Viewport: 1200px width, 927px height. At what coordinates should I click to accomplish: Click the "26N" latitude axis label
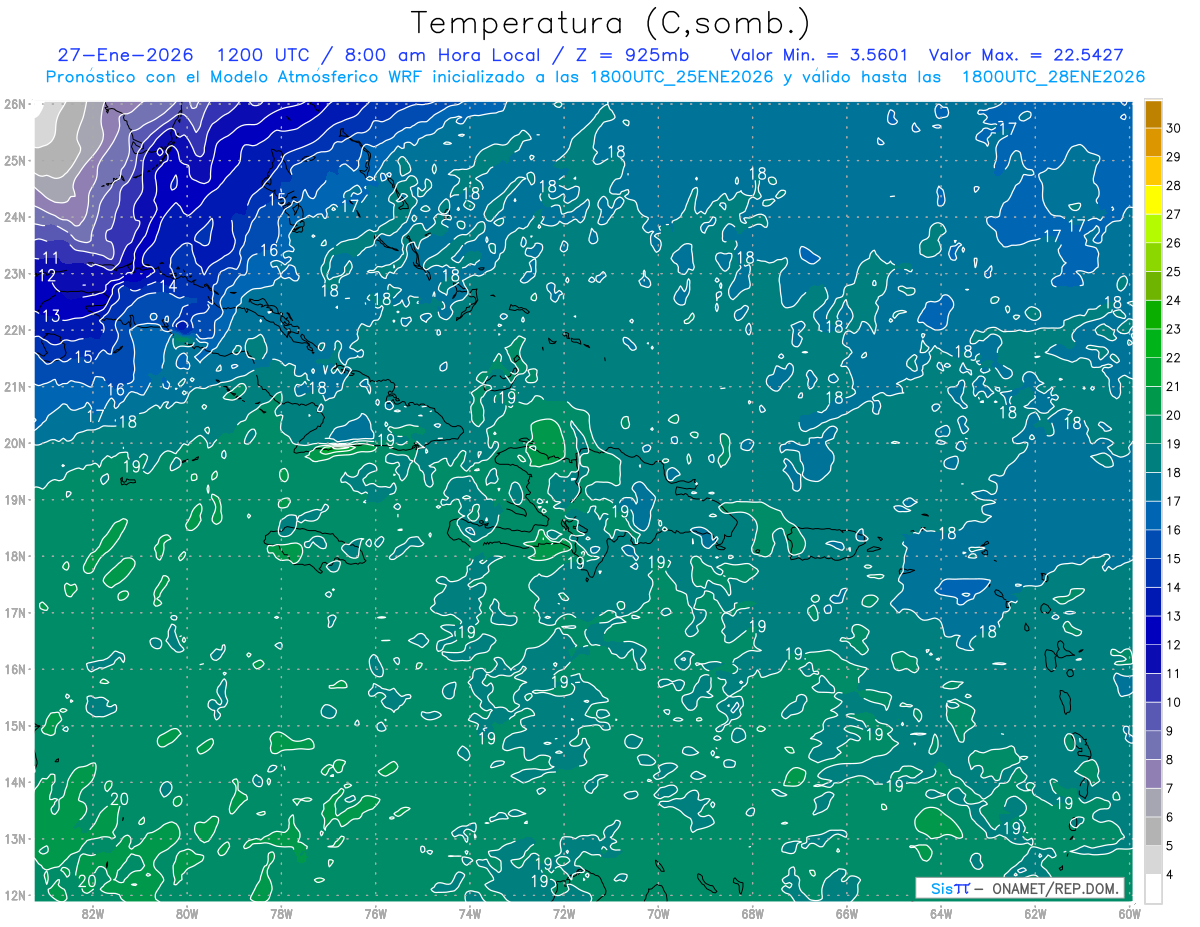coord(14,104)
